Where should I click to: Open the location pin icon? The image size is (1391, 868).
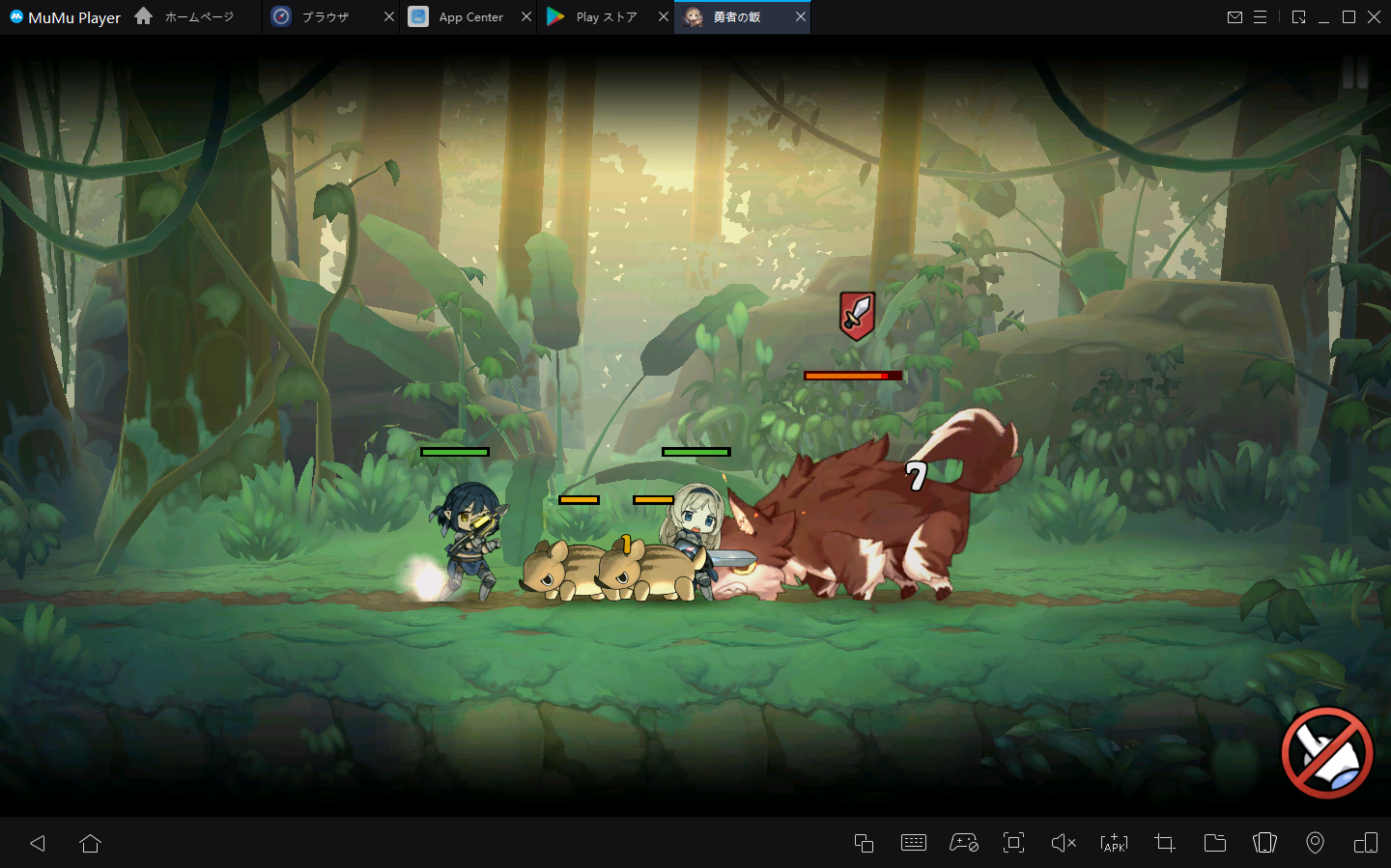(x=1315, y=843)
